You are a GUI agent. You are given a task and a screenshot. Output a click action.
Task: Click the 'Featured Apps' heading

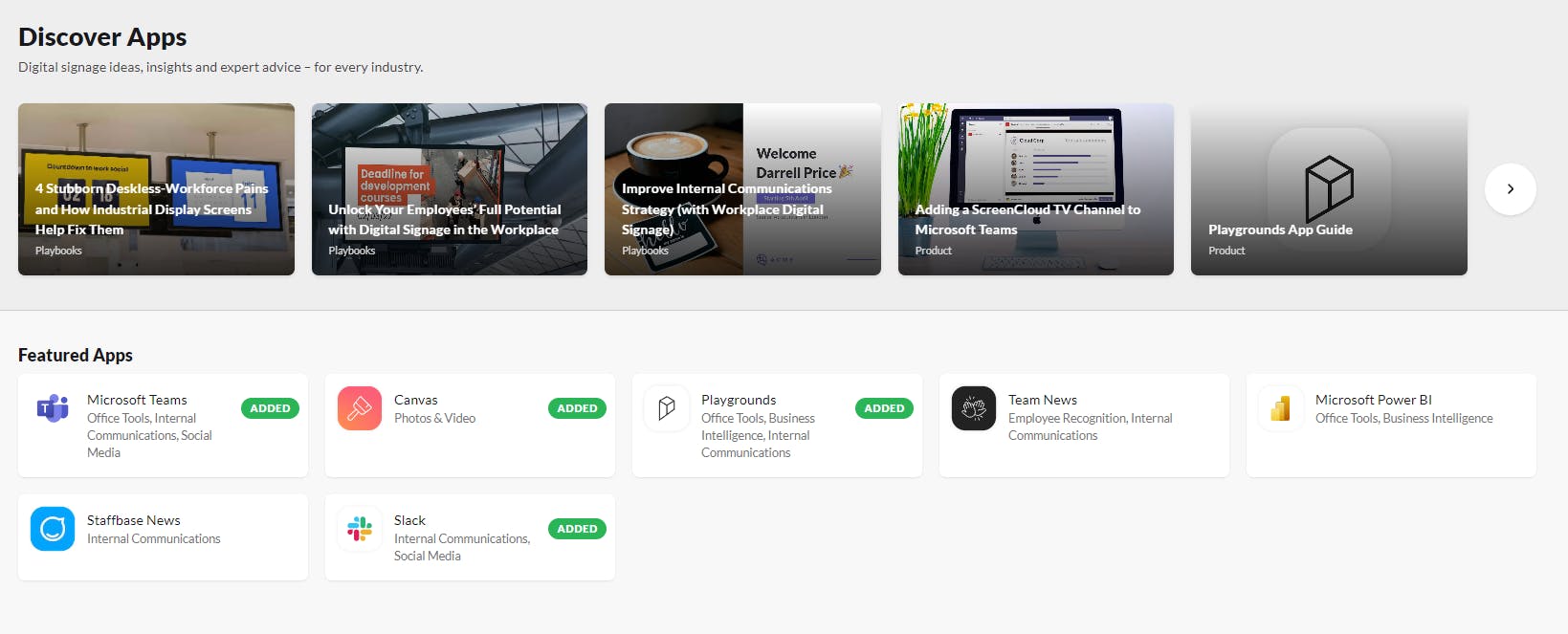click(76, 355)
